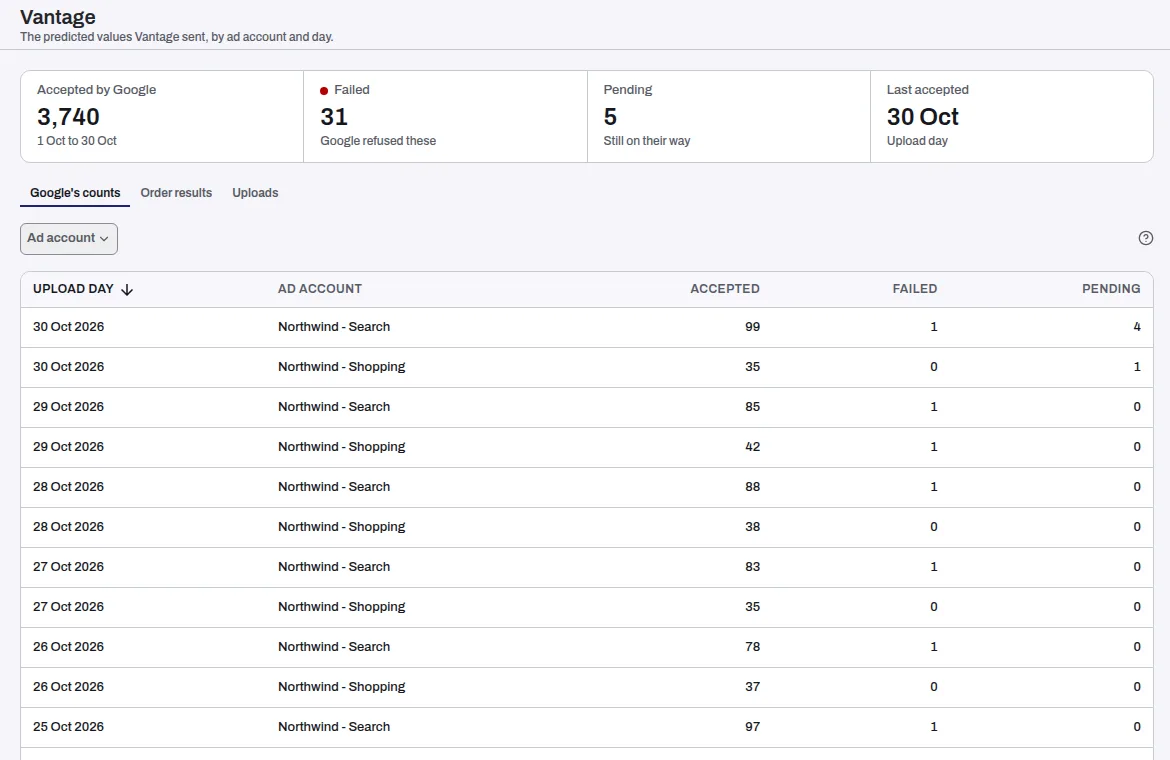Click accepted value 37 for 26 Oct Shopping

pos(752,687)
